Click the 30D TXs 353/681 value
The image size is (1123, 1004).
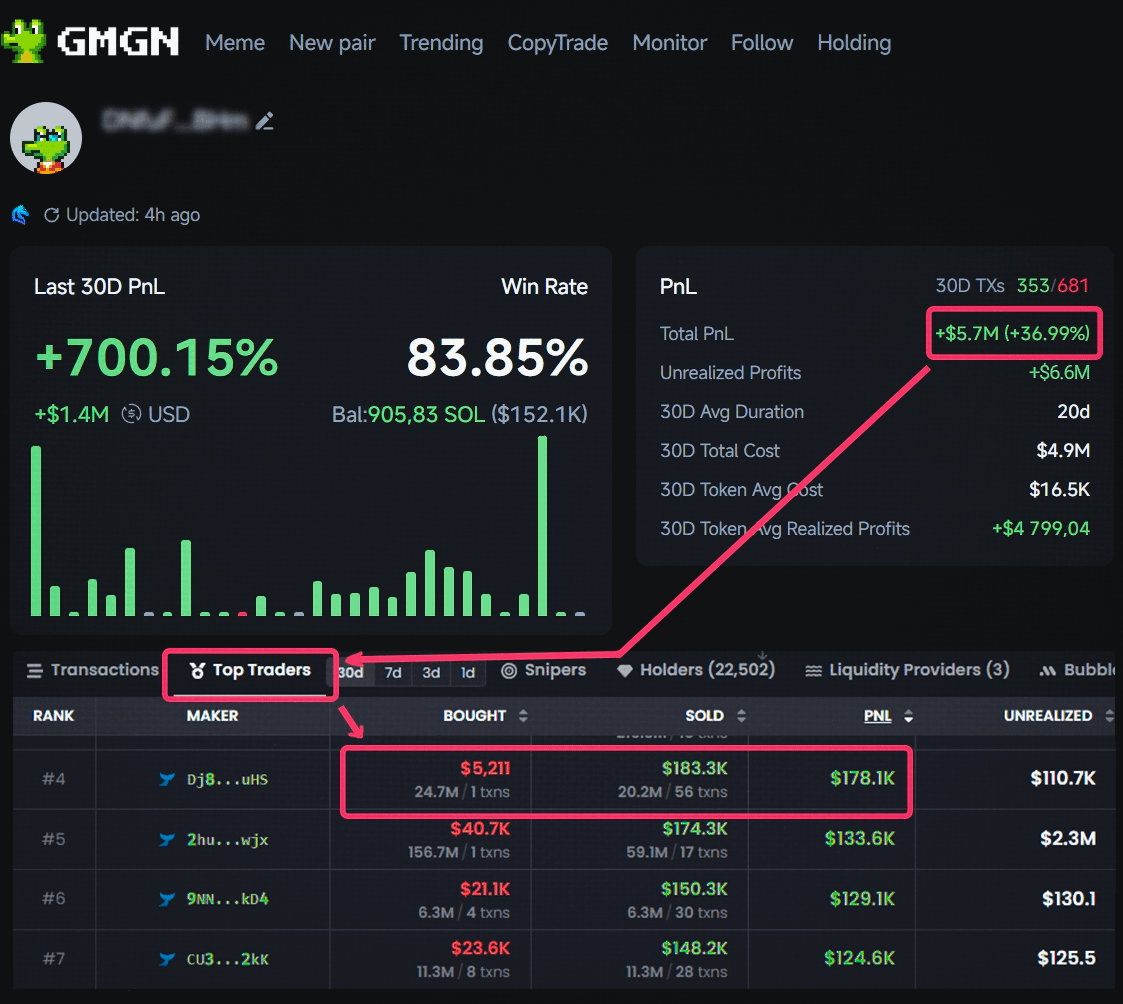(x=1052, y=286)
